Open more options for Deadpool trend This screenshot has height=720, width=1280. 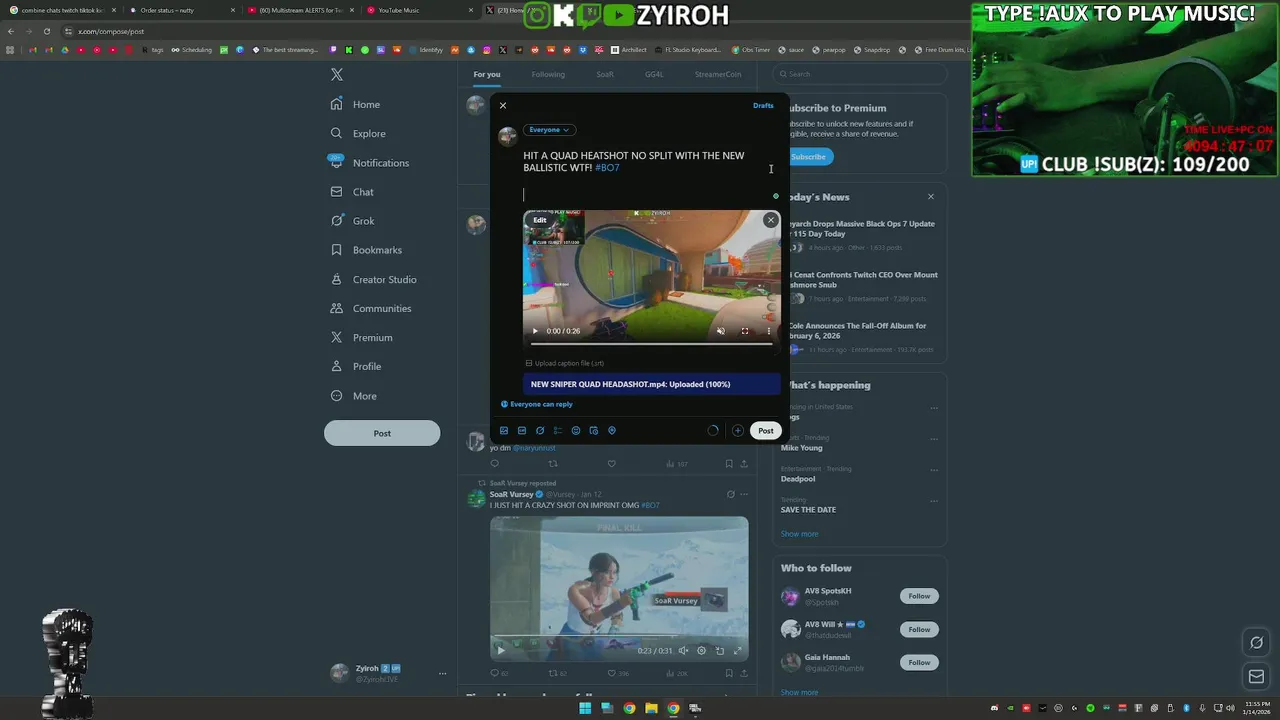(934, 469)
